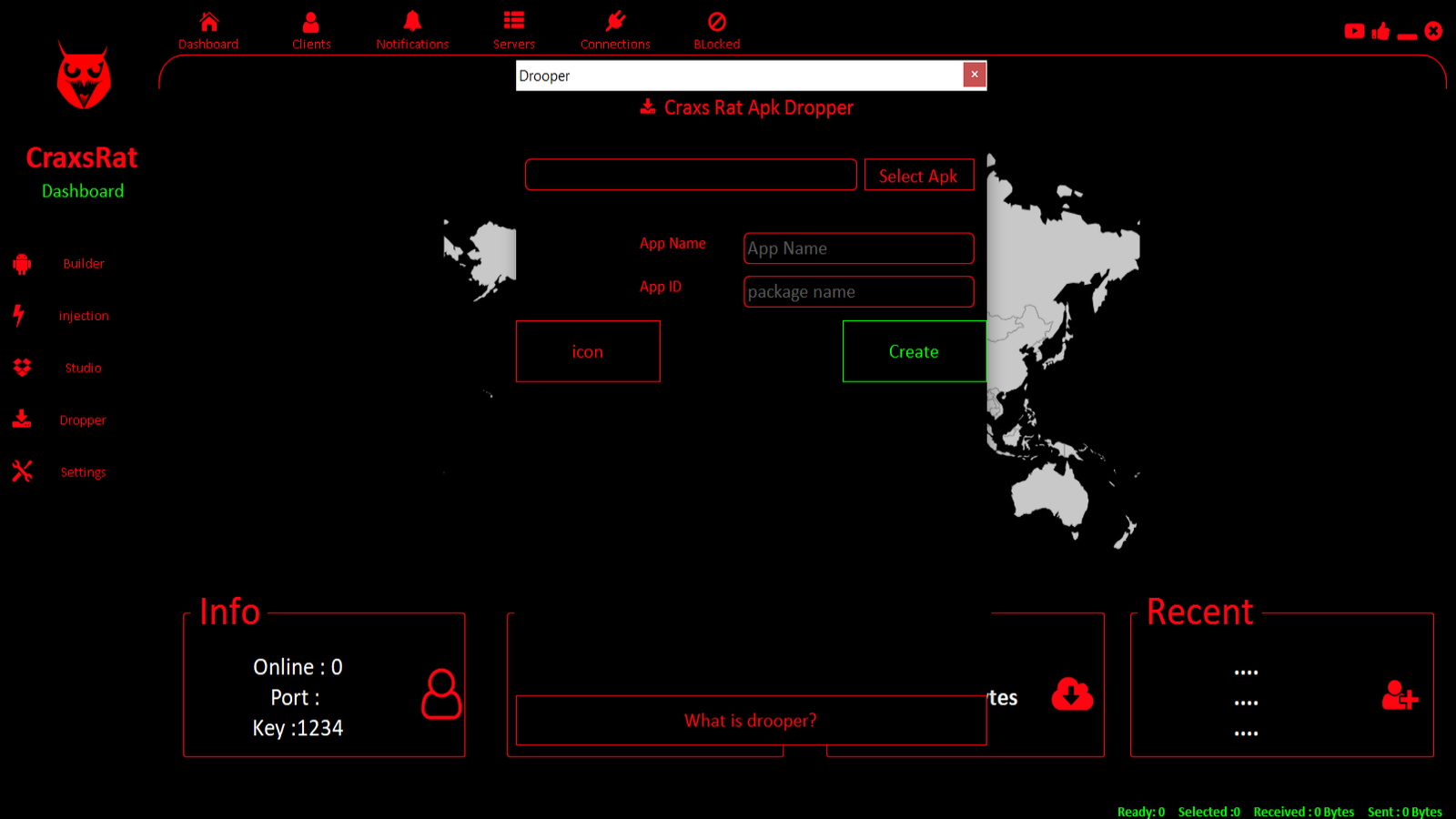Select the Injection lightning bolt icon
Image resolution: width=1456 pixels, height=819 pixels.
18,315
